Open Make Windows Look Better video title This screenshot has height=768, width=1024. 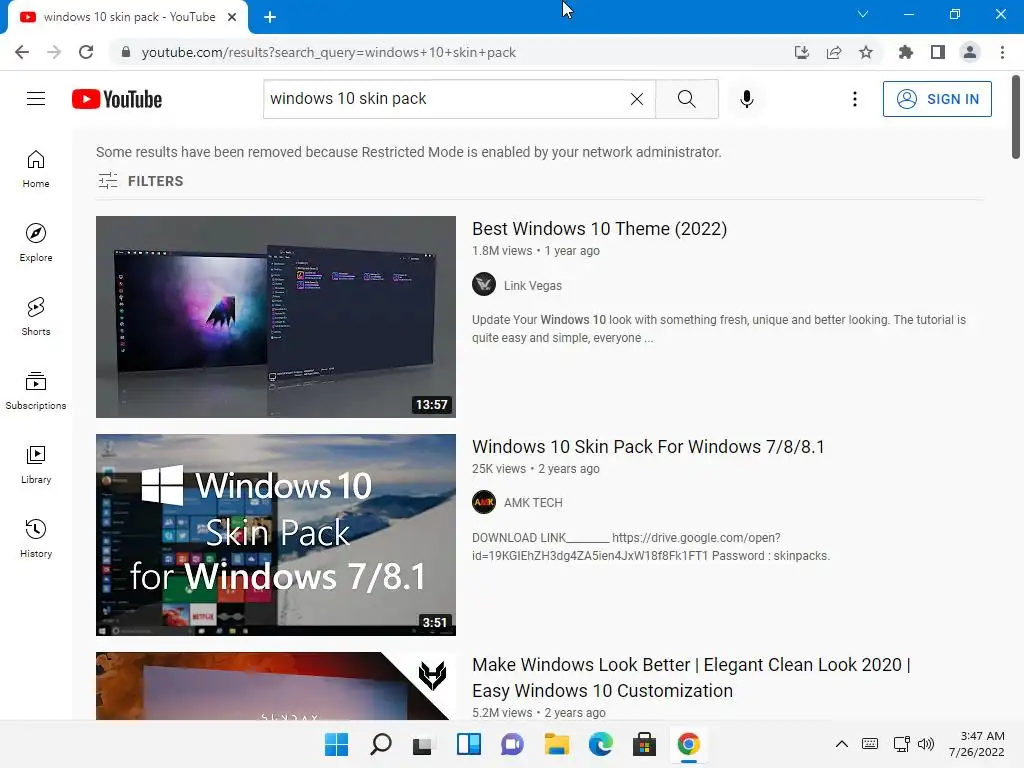click(691, 677)
